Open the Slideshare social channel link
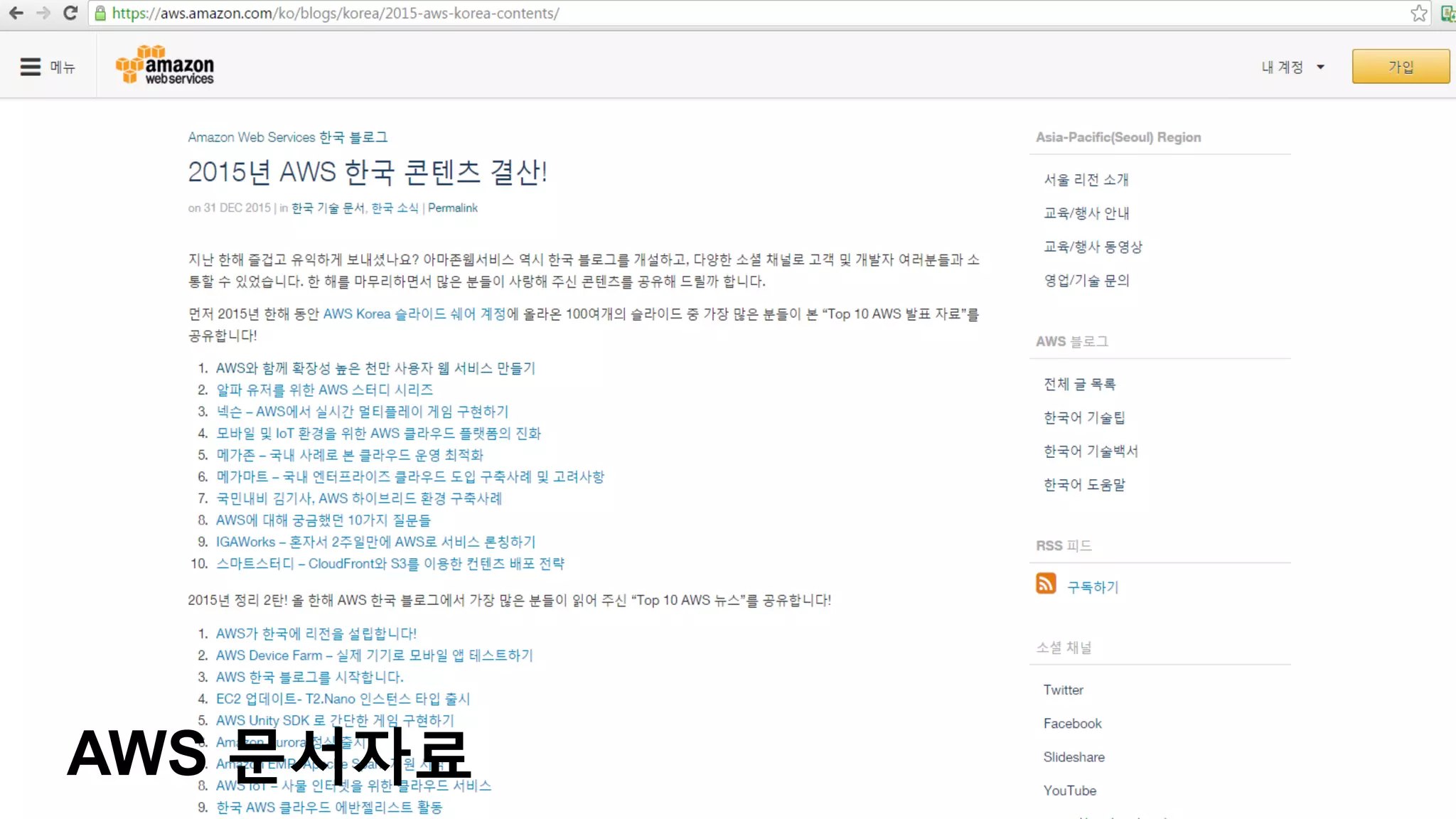 [x=1074, y=756]
